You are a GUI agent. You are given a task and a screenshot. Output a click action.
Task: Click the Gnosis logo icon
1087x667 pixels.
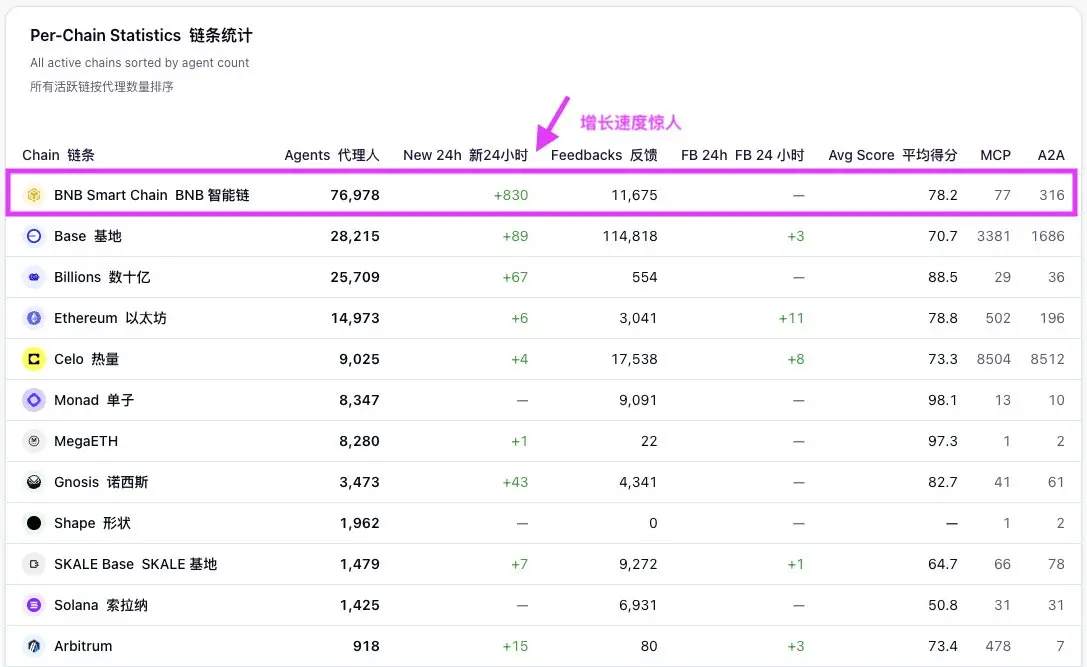pyautogui.click(x=33, y=482)
